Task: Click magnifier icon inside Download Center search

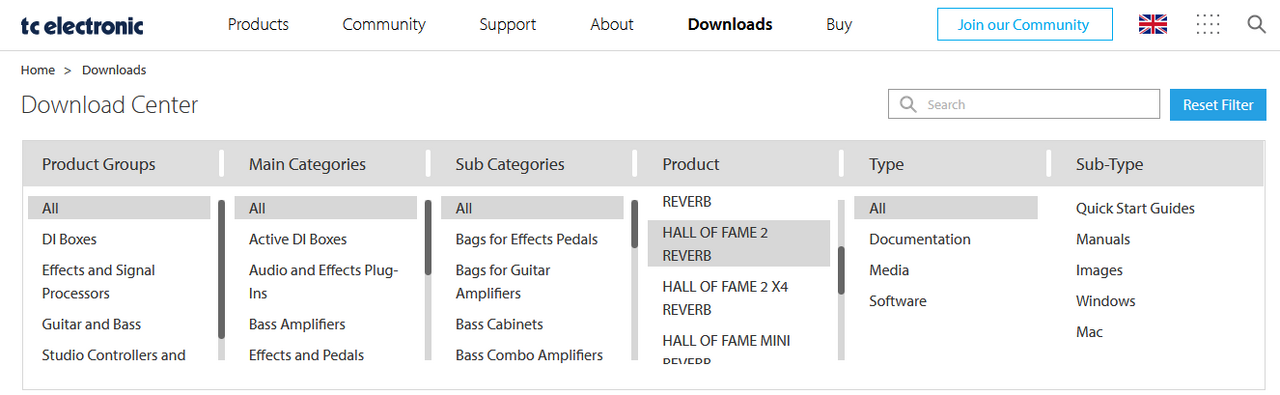Action: [x=908, y=104]
